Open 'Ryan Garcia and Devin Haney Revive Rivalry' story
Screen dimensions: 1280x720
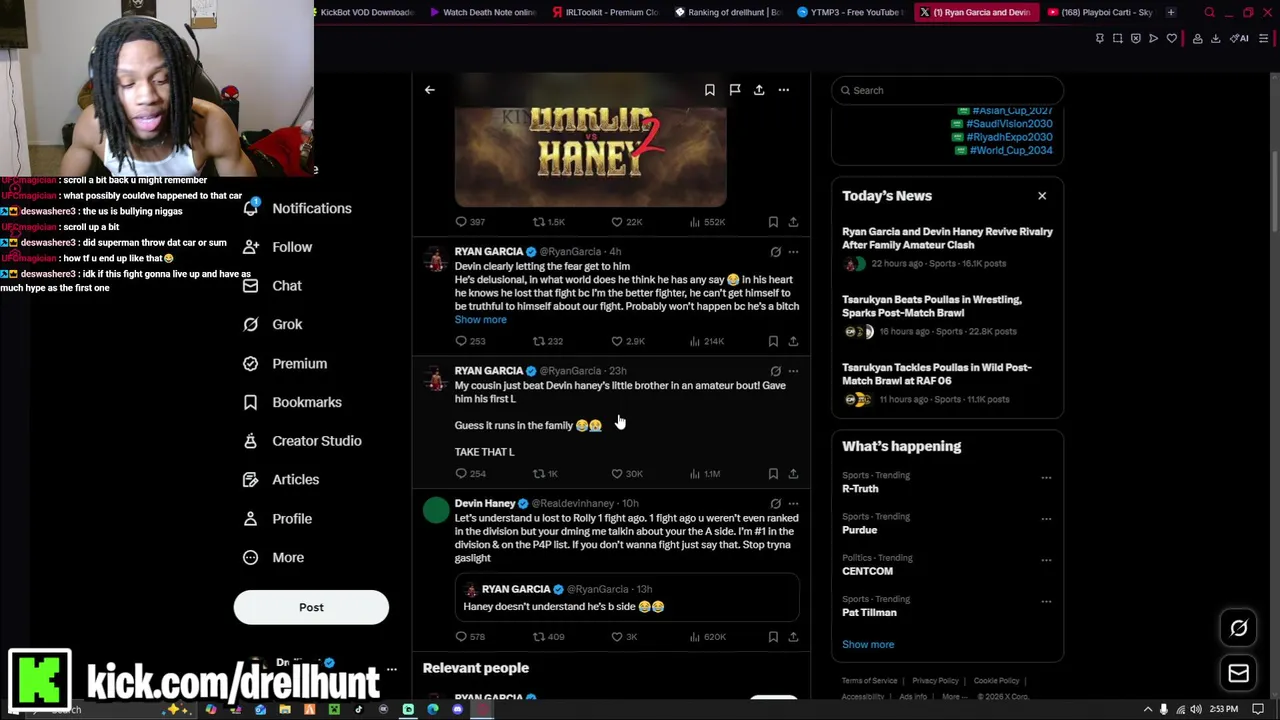coord(947,248)
